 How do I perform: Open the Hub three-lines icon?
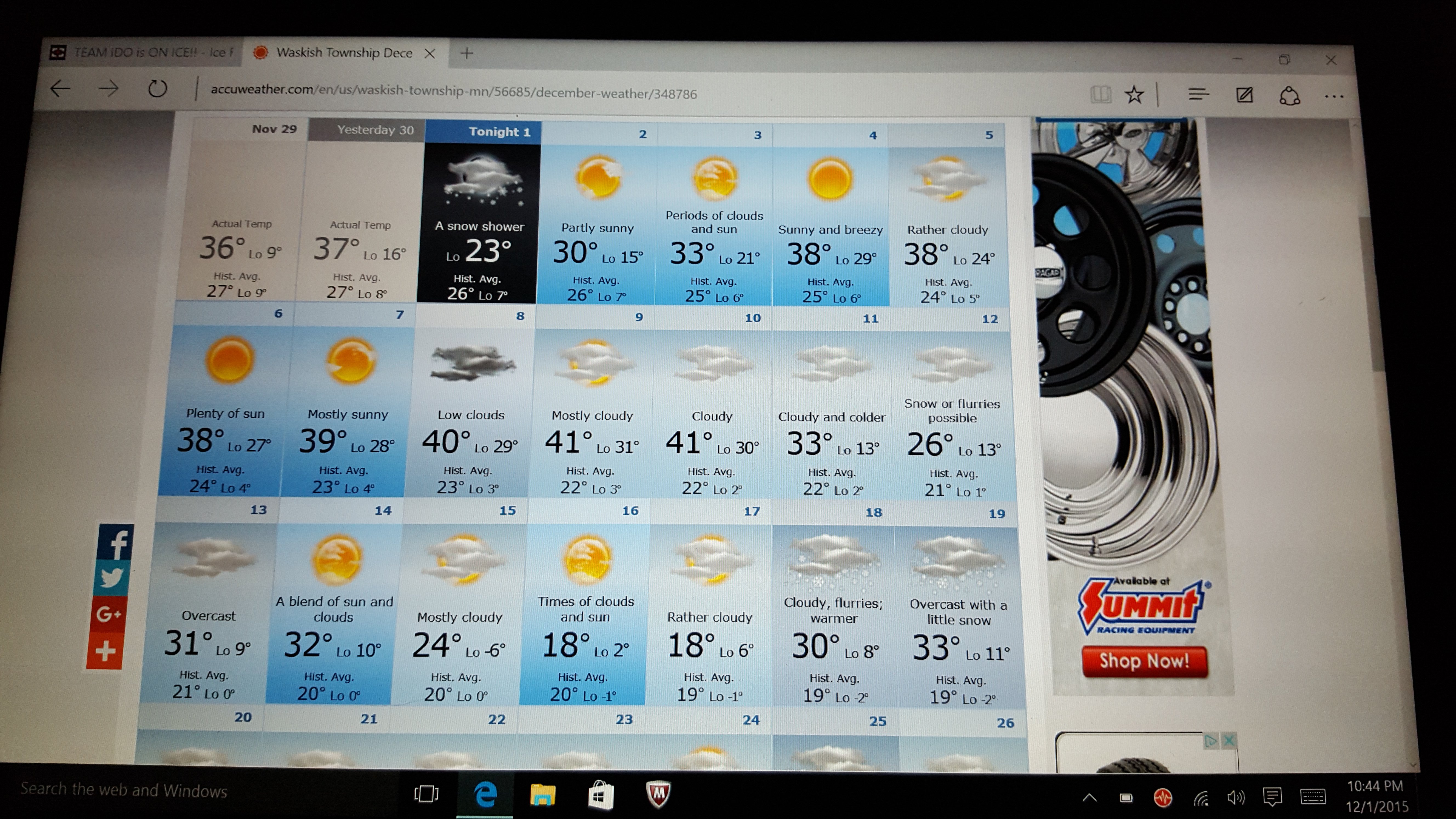click(1198, 94)
